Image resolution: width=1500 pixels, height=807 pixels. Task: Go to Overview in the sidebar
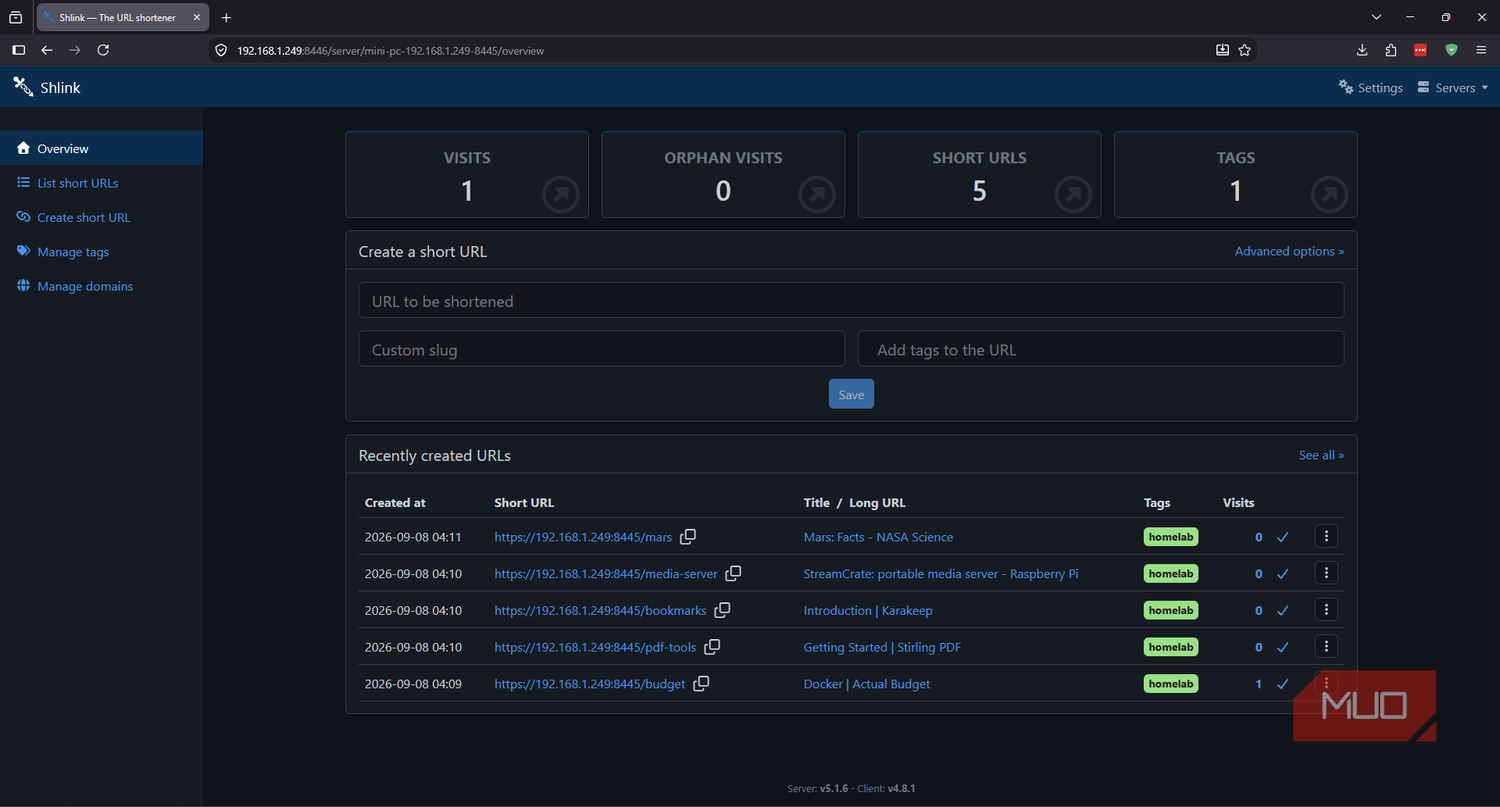point(101,148)
